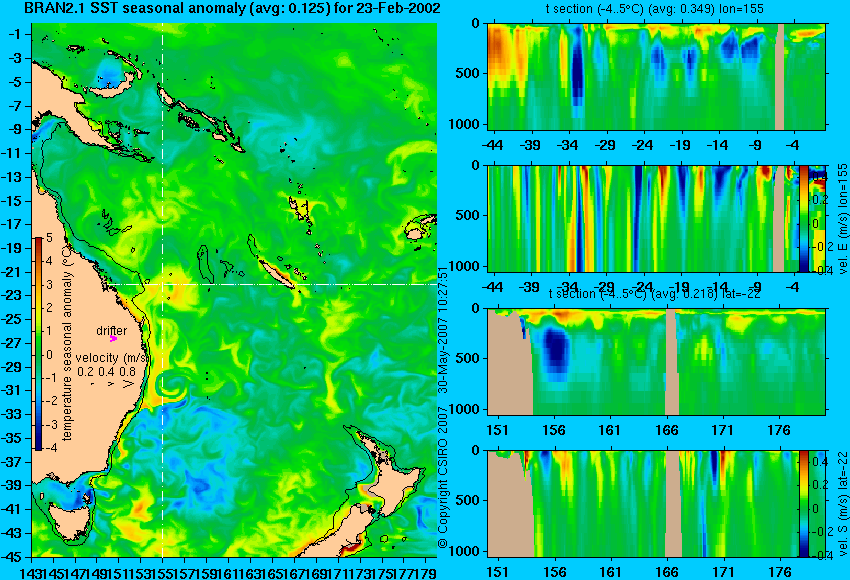850x580 pixels.
Task: Click the '5' value on the SST color bar
Action: coord(49,237)
